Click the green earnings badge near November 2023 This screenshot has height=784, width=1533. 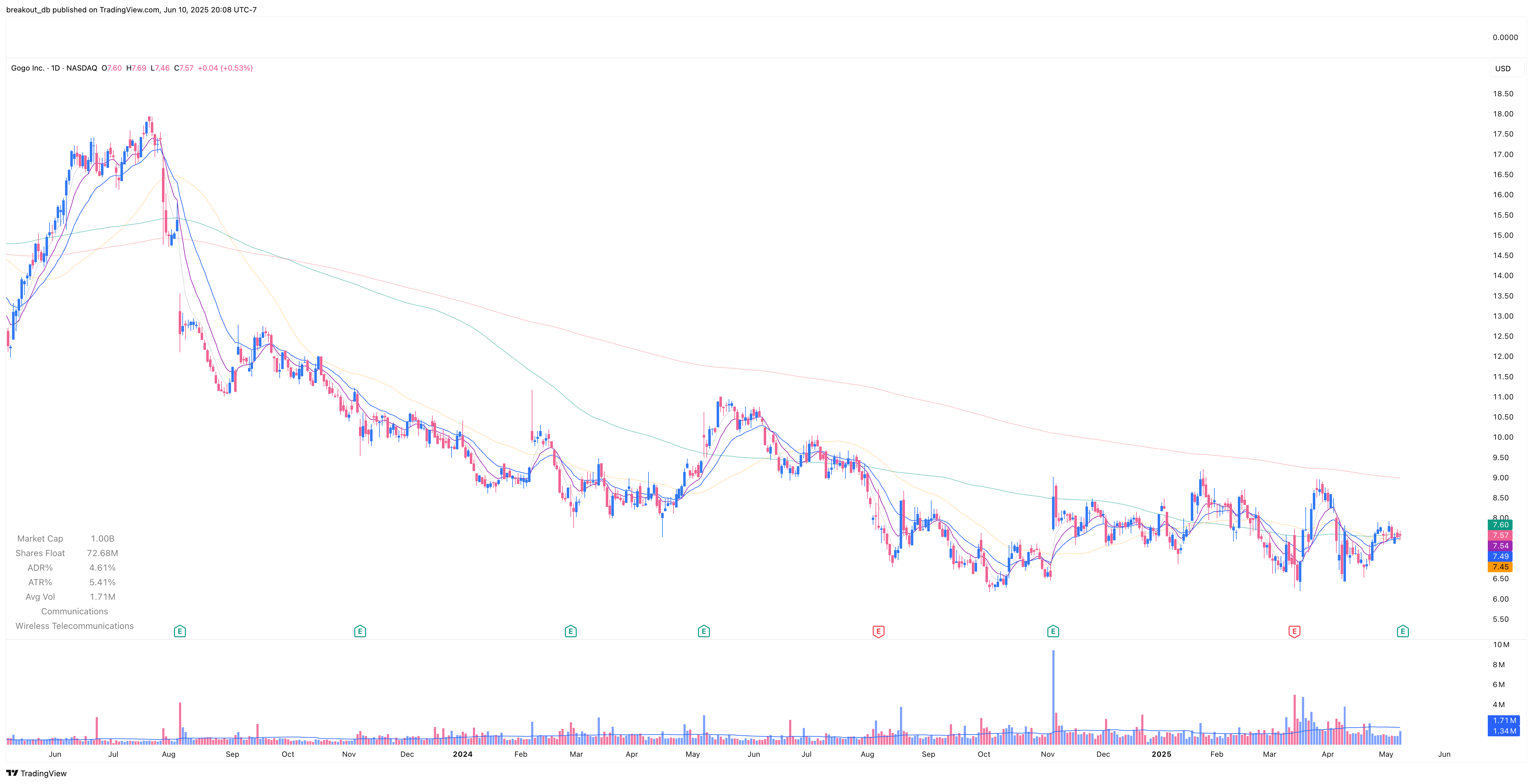click(x=360, y=631)
